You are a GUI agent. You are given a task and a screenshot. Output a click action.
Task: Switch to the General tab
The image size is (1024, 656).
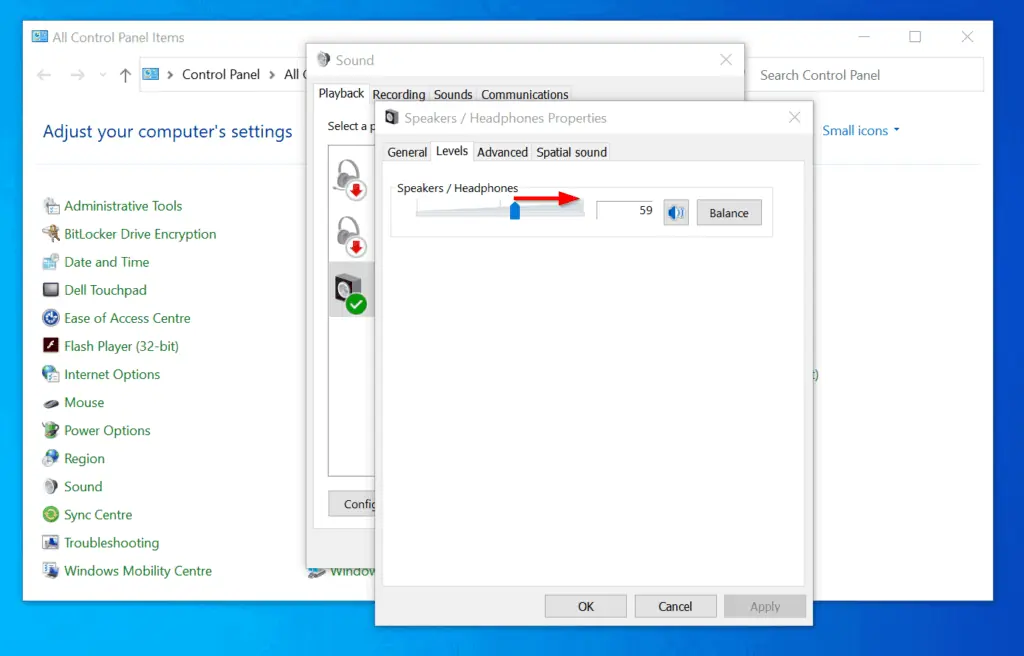pyautogui.click(x=407, y=152)
